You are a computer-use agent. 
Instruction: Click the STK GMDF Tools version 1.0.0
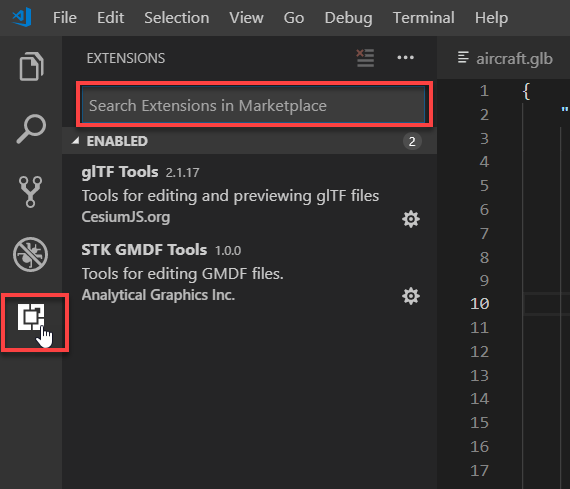pos(228,250)
